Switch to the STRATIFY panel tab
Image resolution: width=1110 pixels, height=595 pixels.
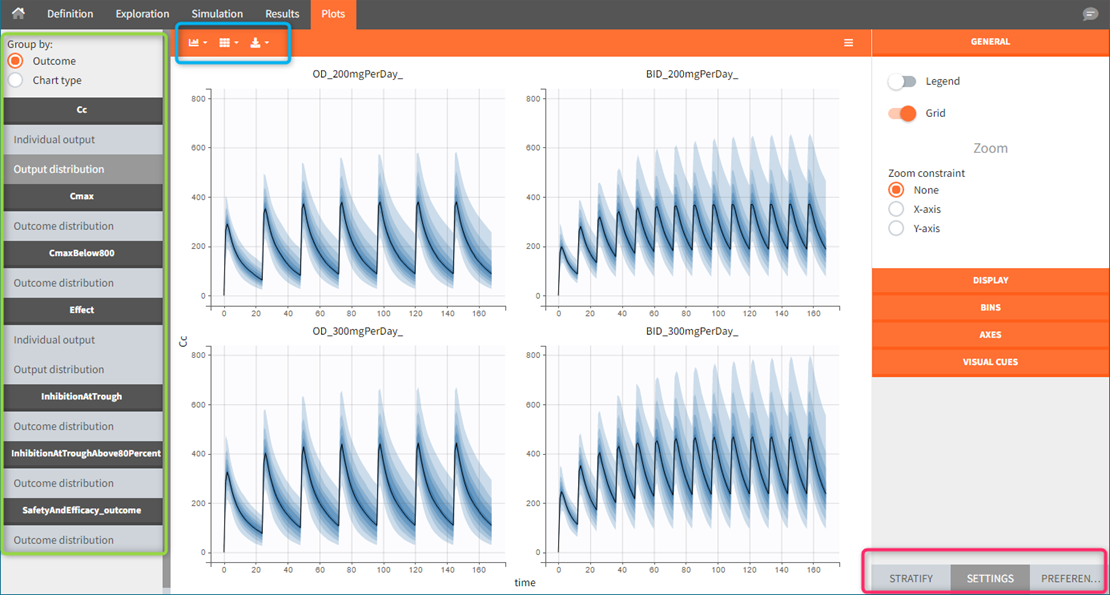[910, 578]
